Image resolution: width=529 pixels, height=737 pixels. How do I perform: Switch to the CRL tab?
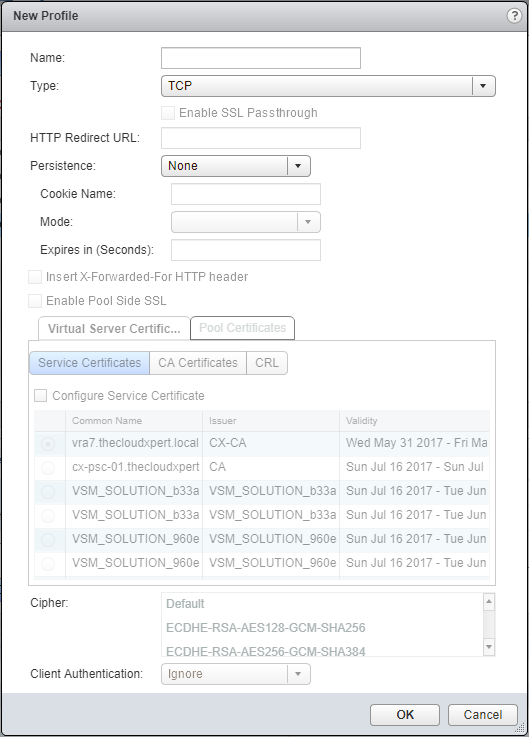pyautogui.click(x=267, y=363)
